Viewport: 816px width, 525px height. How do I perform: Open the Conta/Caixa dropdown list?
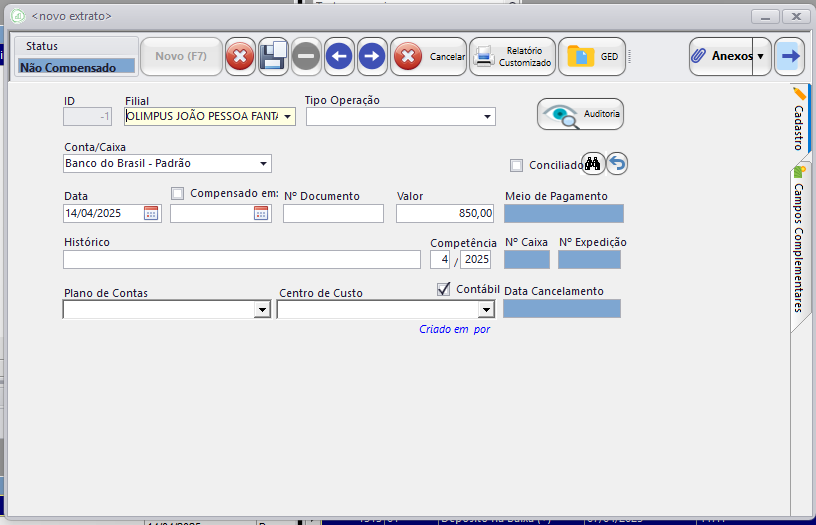tap(263, 164)
